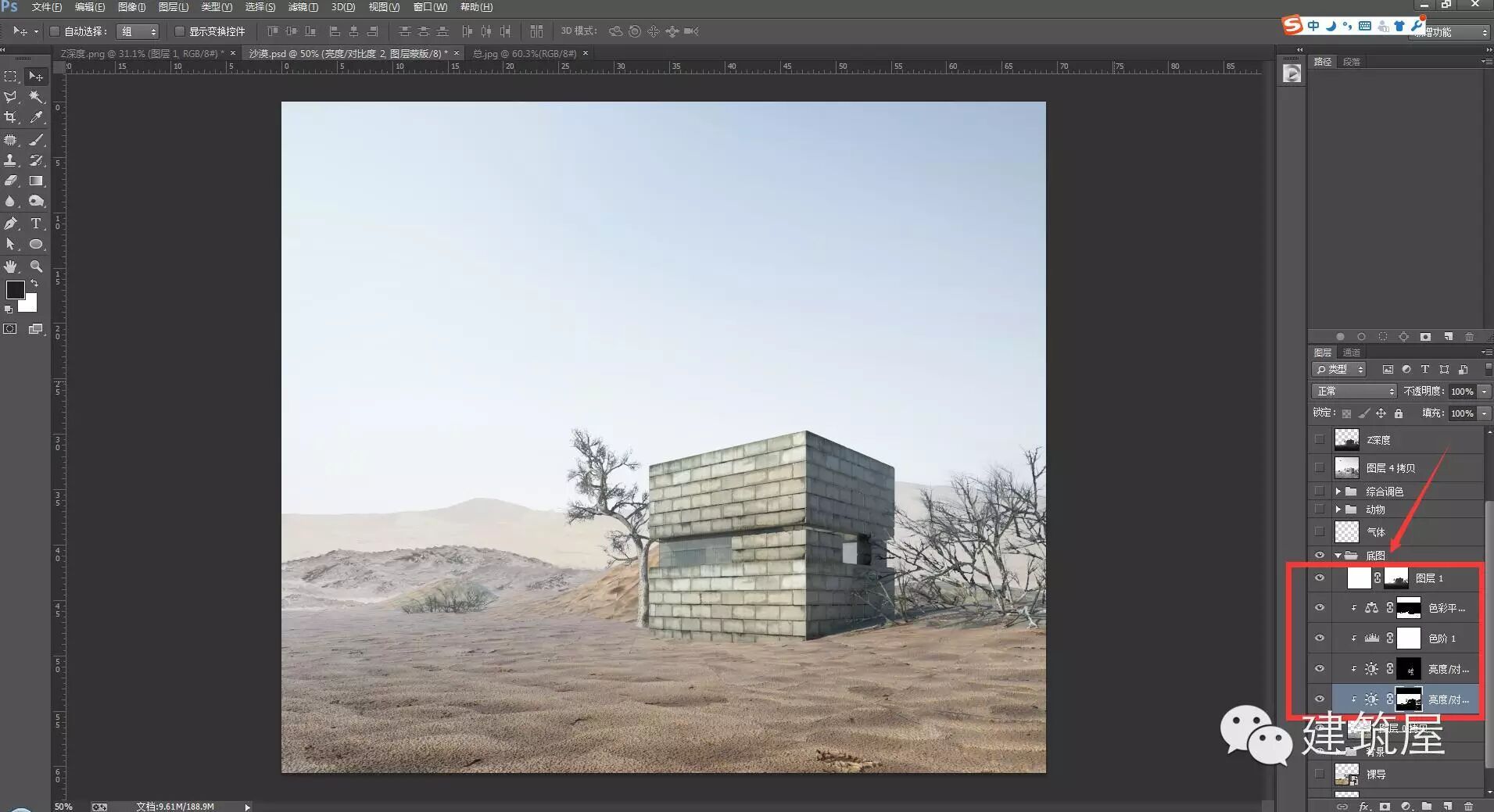This screenshot has height=812, width=1494.
Task: Hide the 色阶 1 layer
Action: [1320, 639]
